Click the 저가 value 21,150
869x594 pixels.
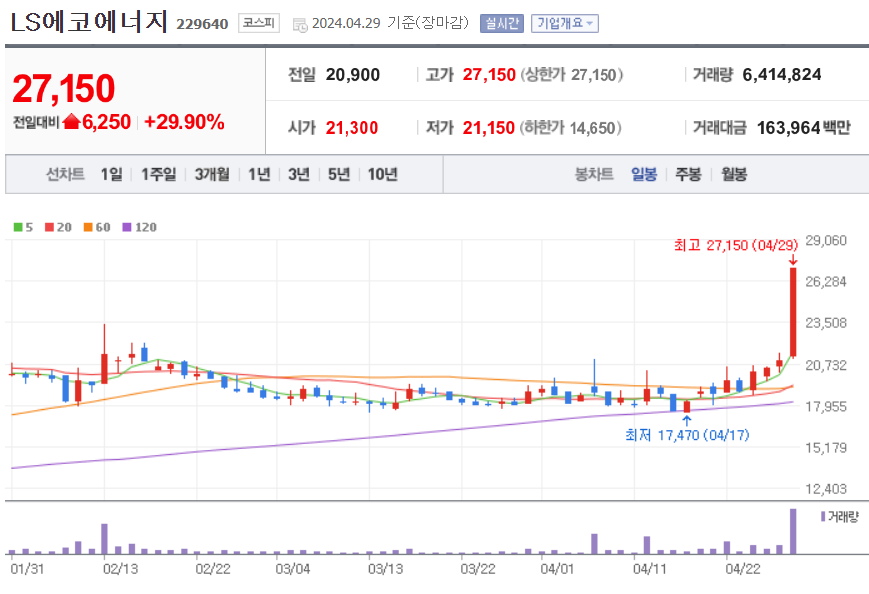tap(489, 128)
